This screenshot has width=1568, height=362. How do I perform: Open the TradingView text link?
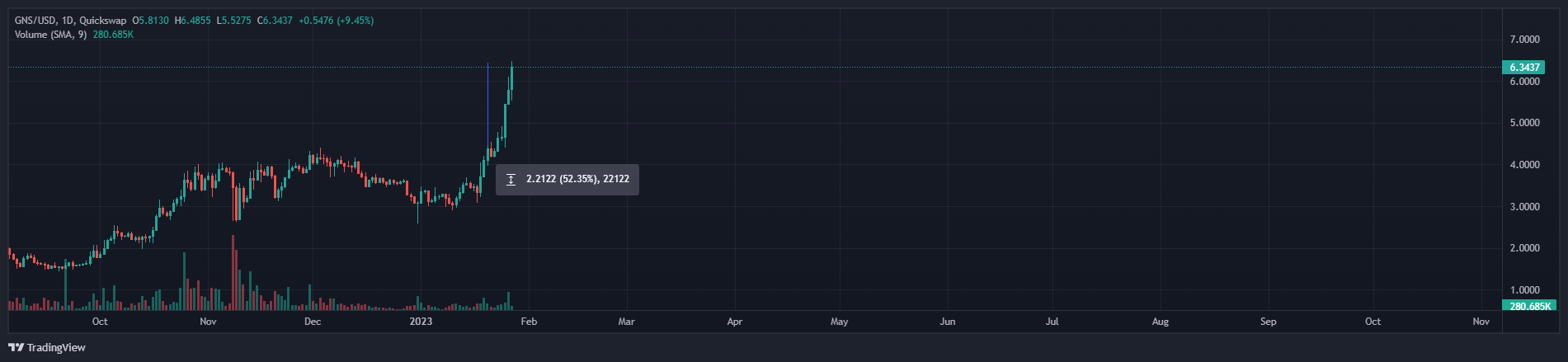tap(56, 347)
